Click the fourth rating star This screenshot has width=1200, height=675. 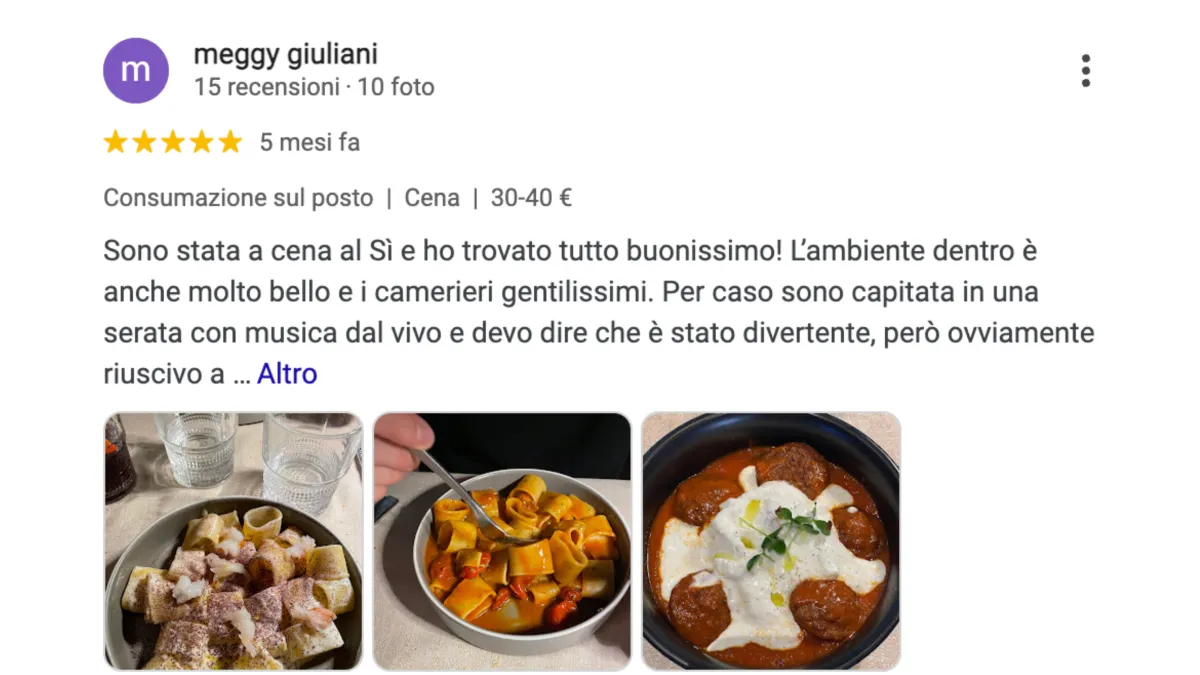pyautogui.click(x=202, y=142)
